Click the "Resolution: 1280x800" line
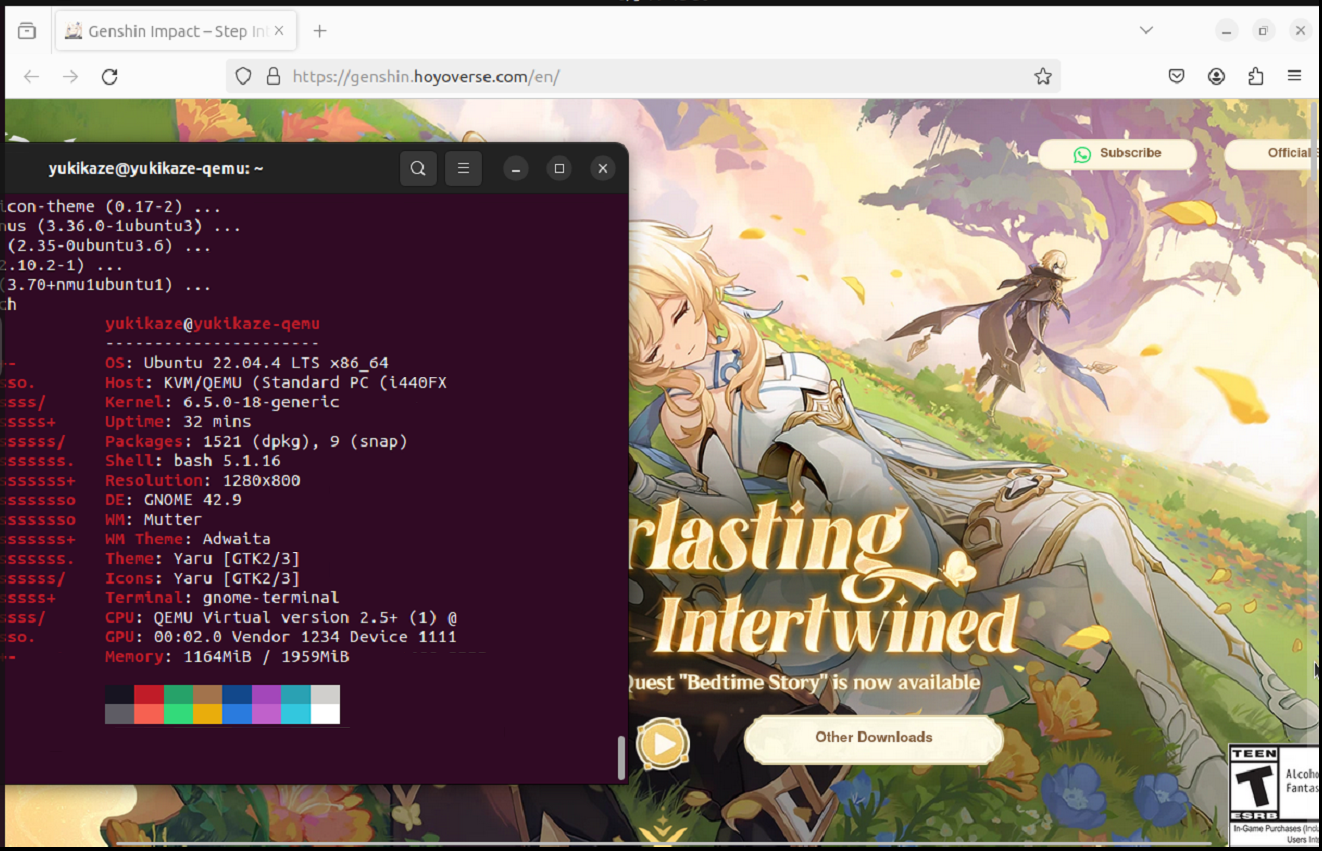 [203, 480]
